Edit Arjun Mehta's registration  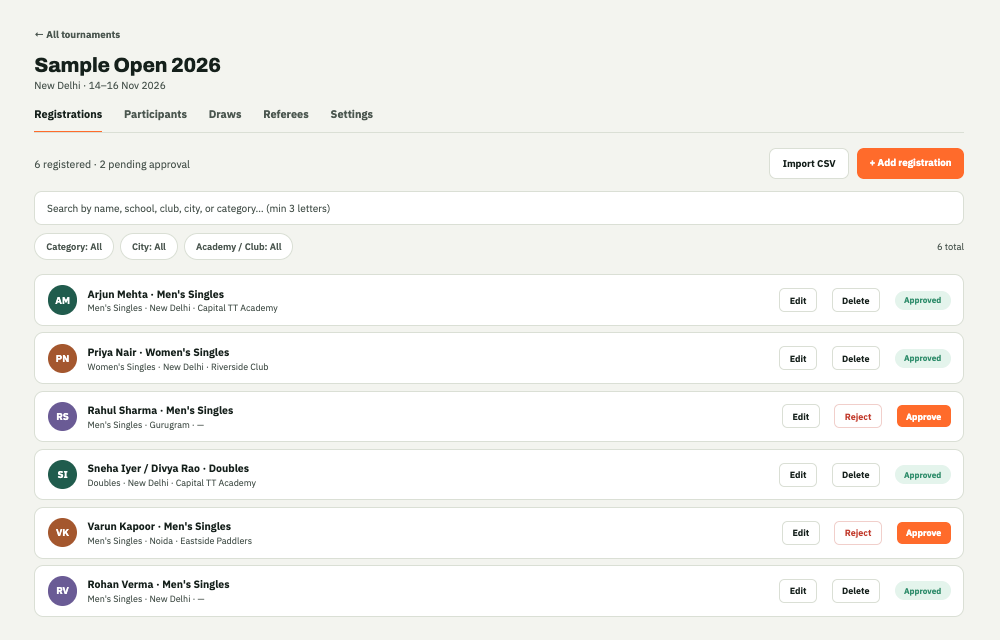coord(798,300)
